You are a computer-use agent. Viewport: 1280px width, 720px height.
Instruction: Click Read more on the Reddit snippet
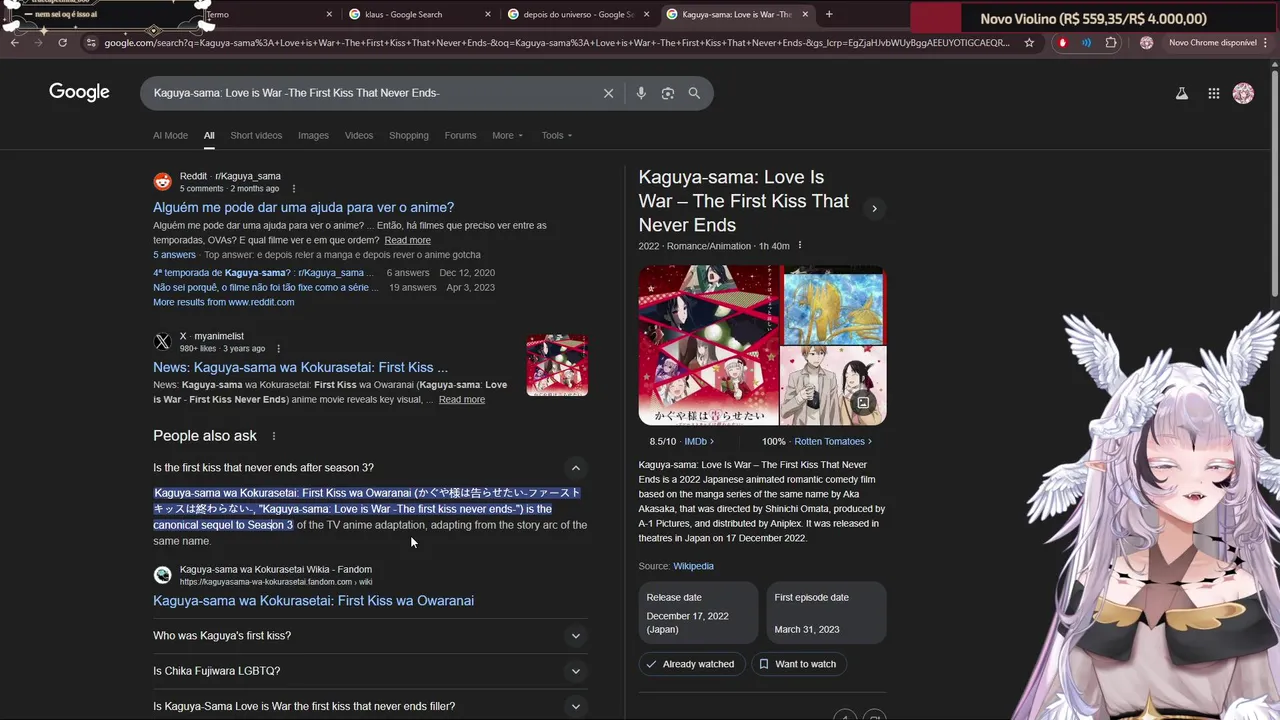407,240
